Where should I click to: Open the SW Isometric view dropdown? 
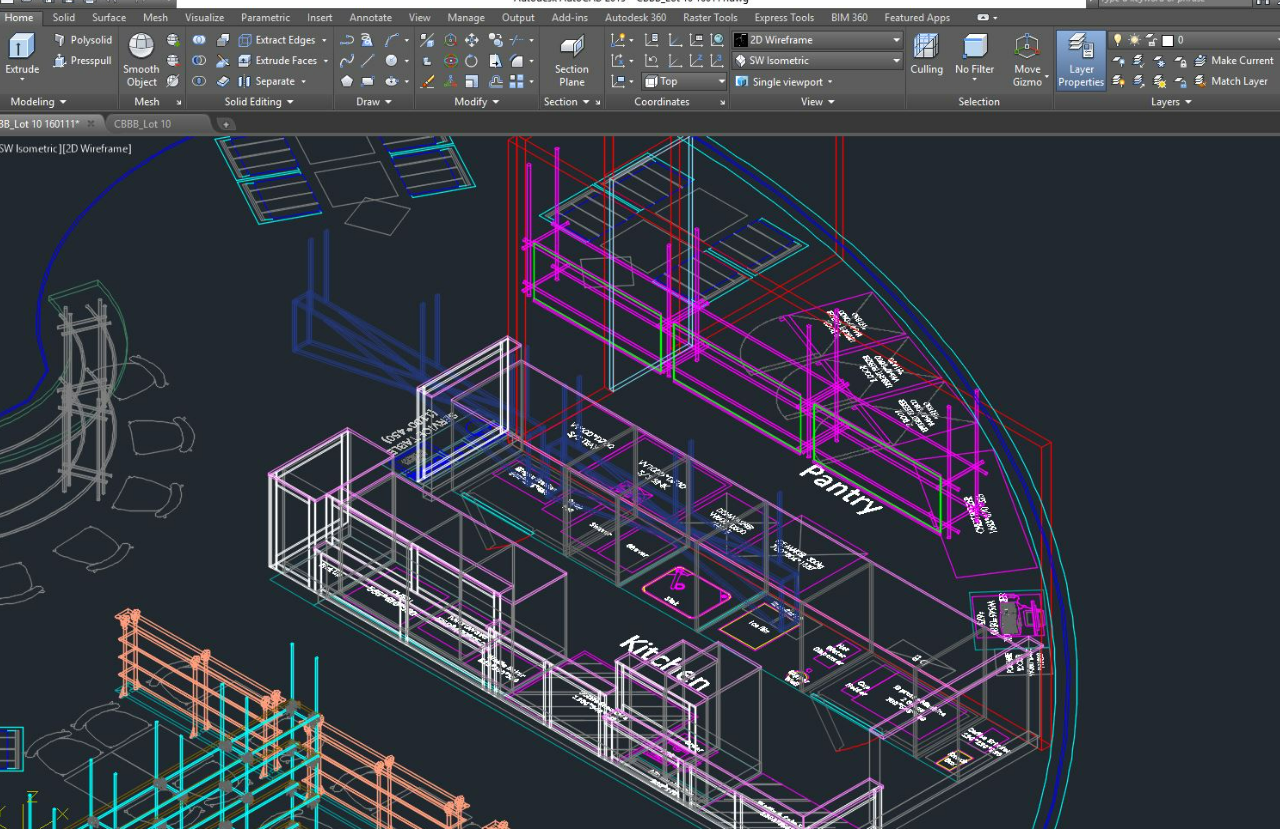[x=818, y=61]
